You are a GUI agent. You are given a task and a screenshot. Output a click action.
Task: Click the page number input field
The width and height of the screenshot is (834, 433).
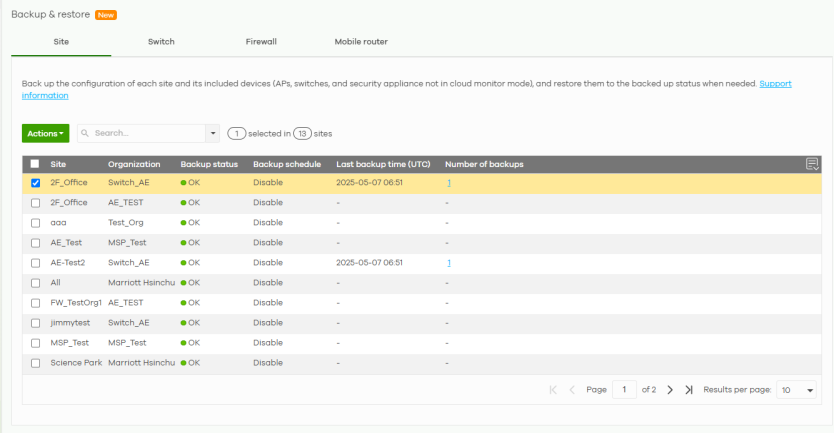tap(624, 390)
